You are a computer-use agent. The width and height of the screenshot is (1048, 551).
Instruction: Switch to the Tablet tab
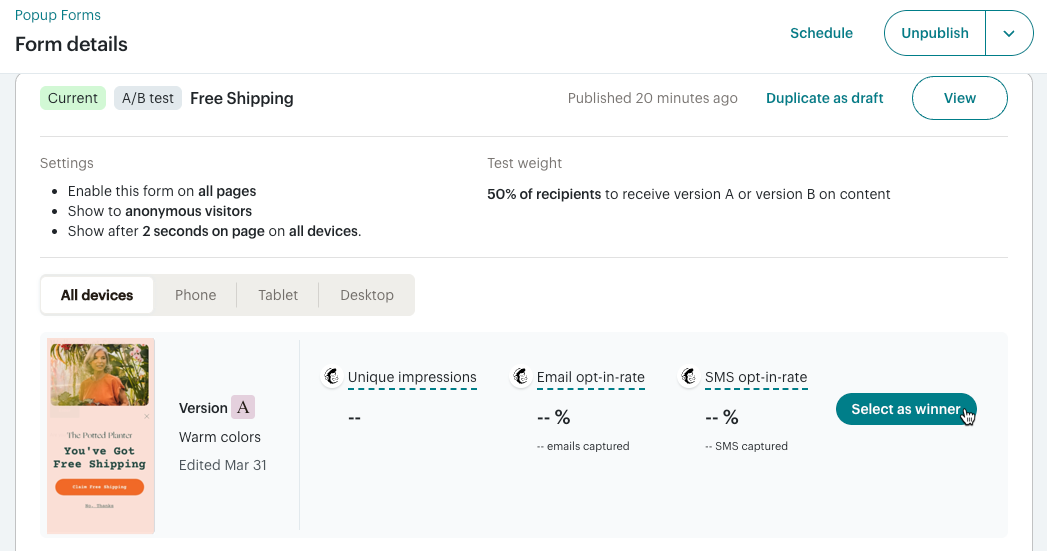click(x=278, y=295)
